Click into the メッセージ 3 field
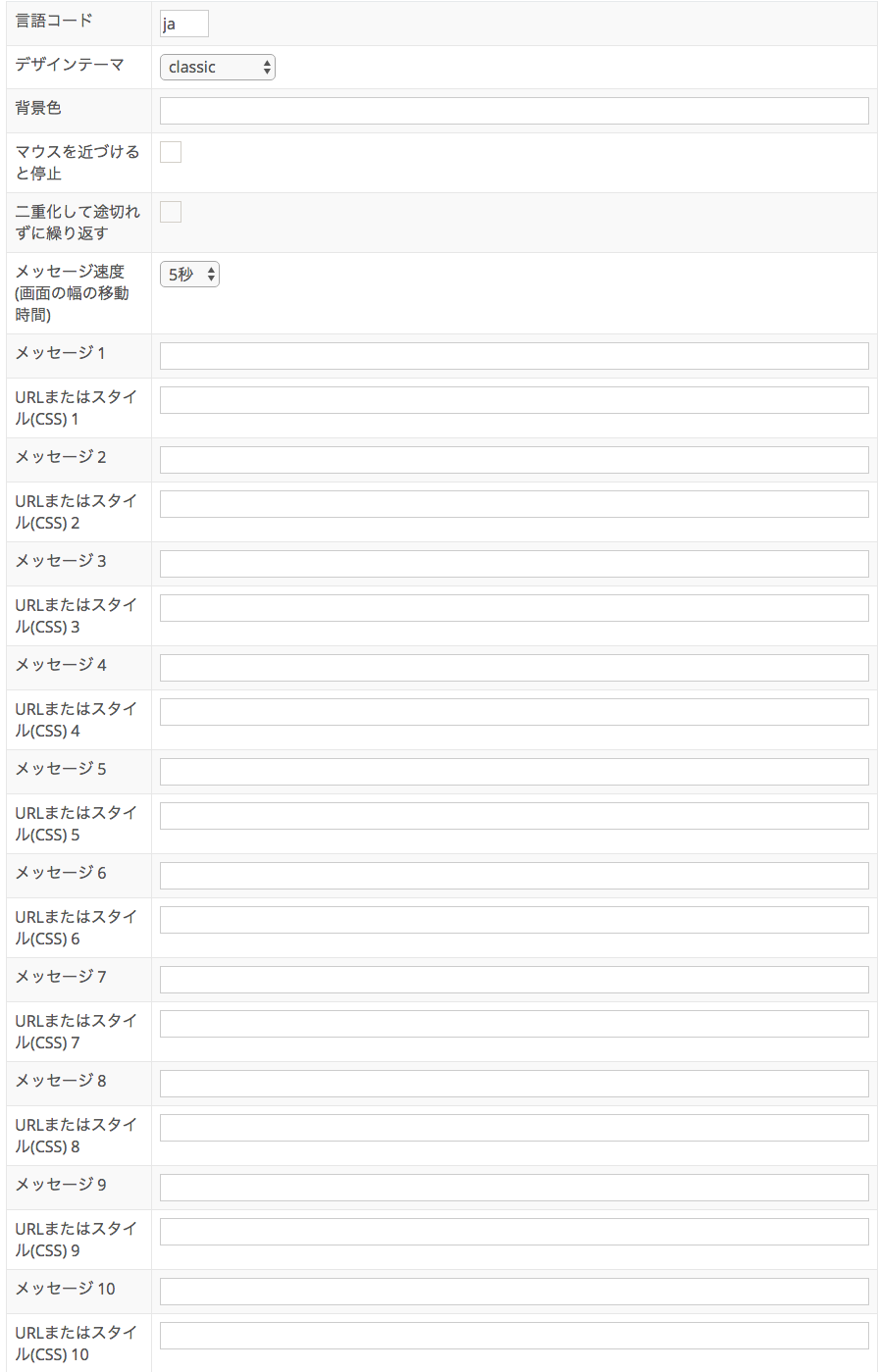Screen dimensions: 878x1372 click(x=514, y=564)
